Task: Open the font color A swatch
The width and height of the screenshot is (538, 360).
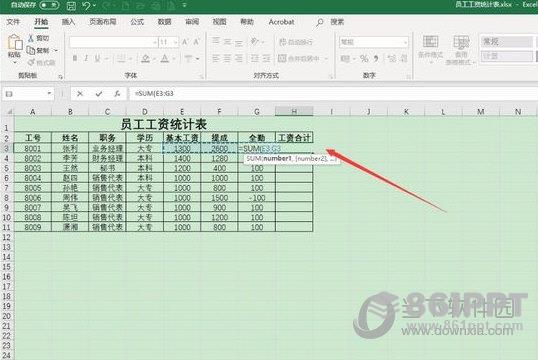Action: tap(165, 59)
